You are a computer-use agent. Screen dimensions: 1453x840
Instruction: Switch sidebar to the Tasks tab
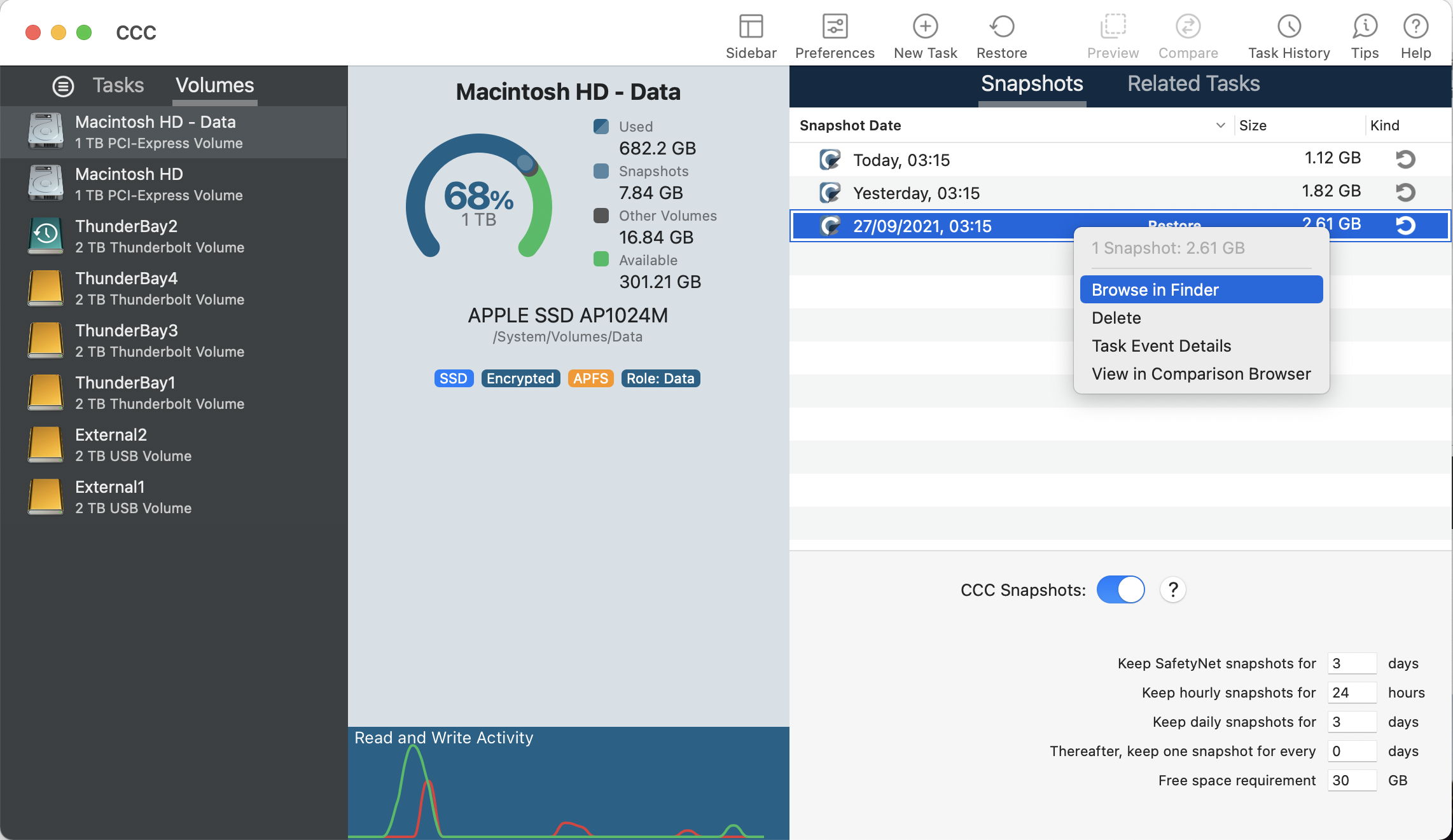pyautogui.click(x=118, y=85)
